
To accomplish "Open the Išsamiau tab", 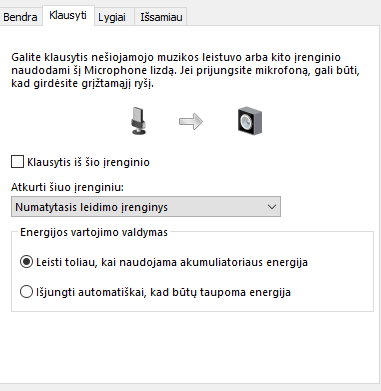I will pos(161,17).
